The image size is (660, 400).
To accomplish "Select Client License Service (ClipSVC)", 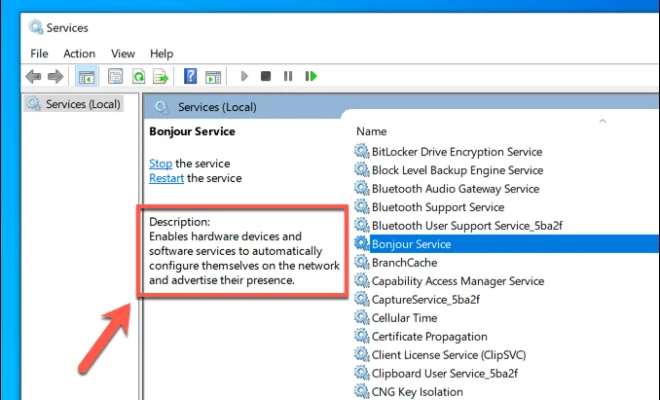I will (x=449, y=355).
